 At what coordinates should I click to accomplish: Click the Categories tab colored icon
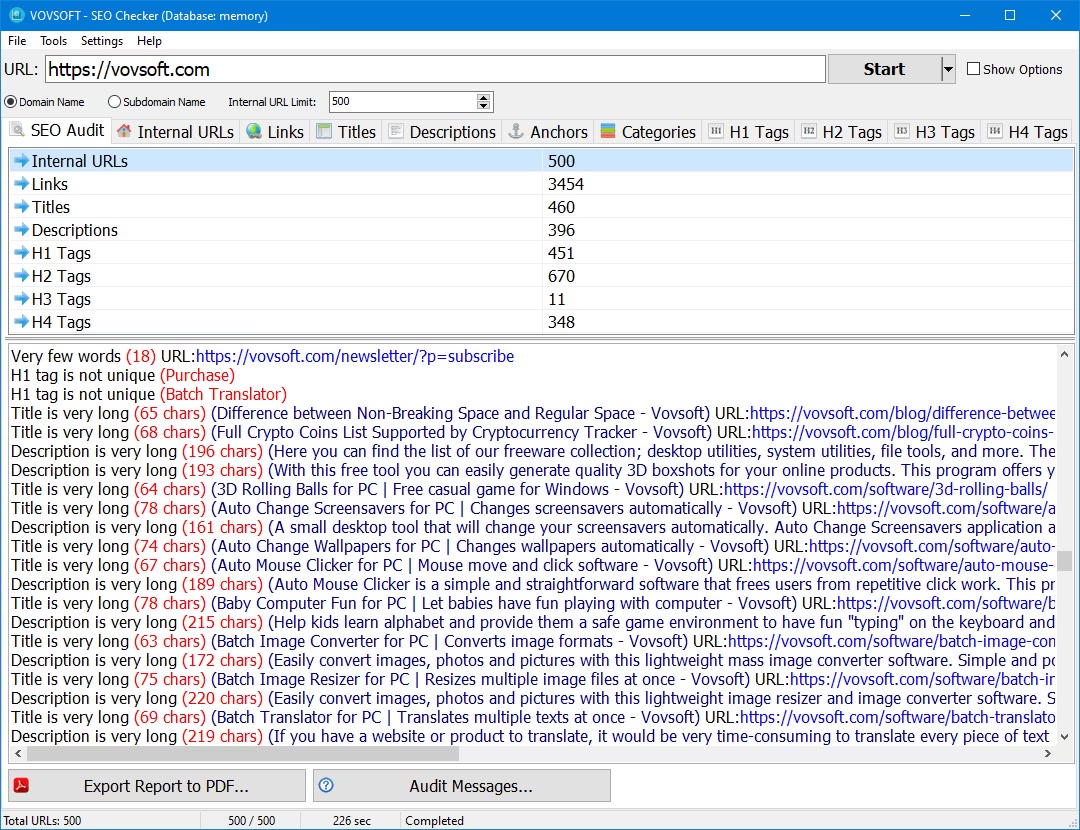click(607, 131)
